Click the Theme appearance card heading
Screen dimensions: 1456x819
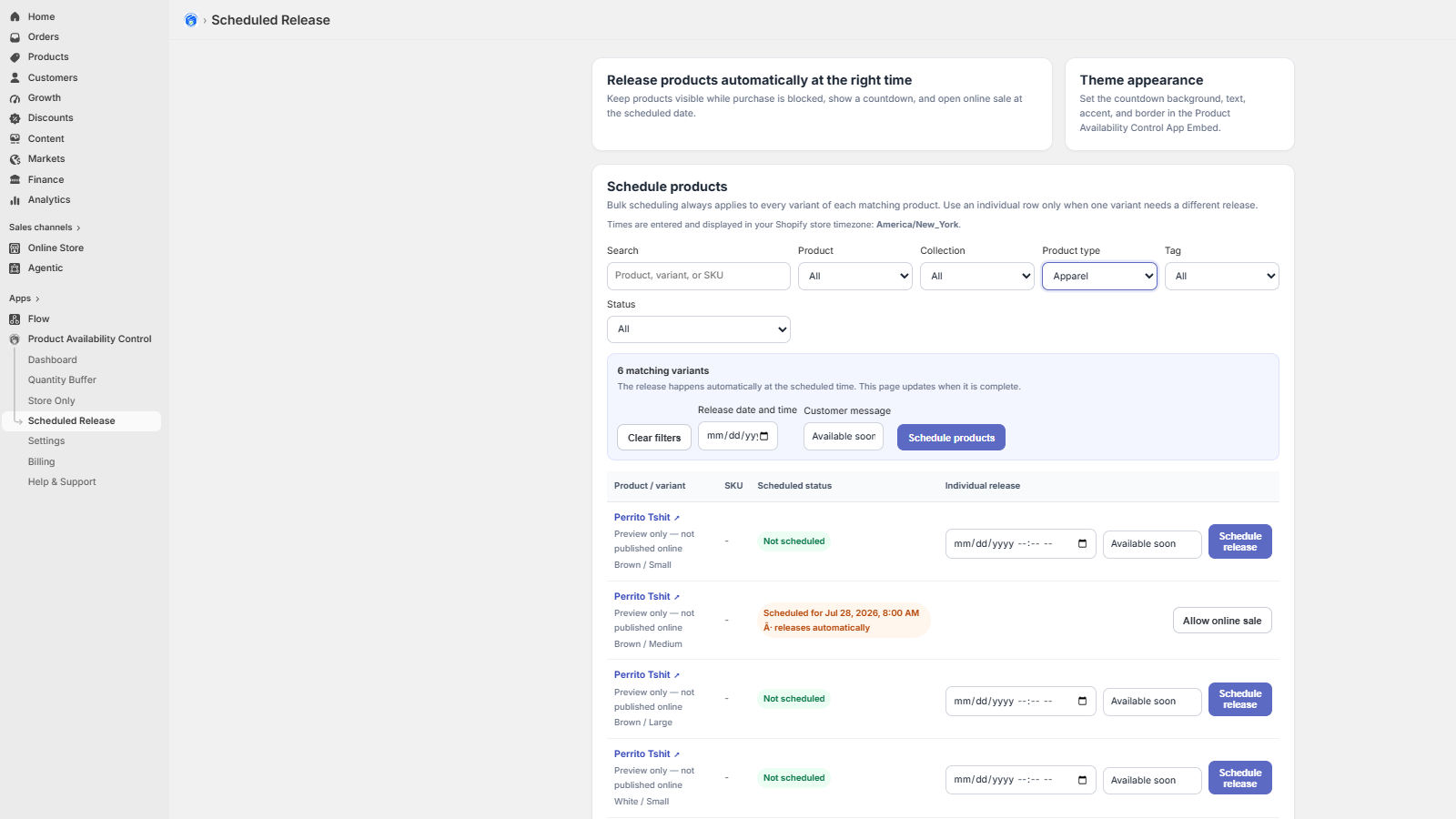click(x=1141, y=80)
